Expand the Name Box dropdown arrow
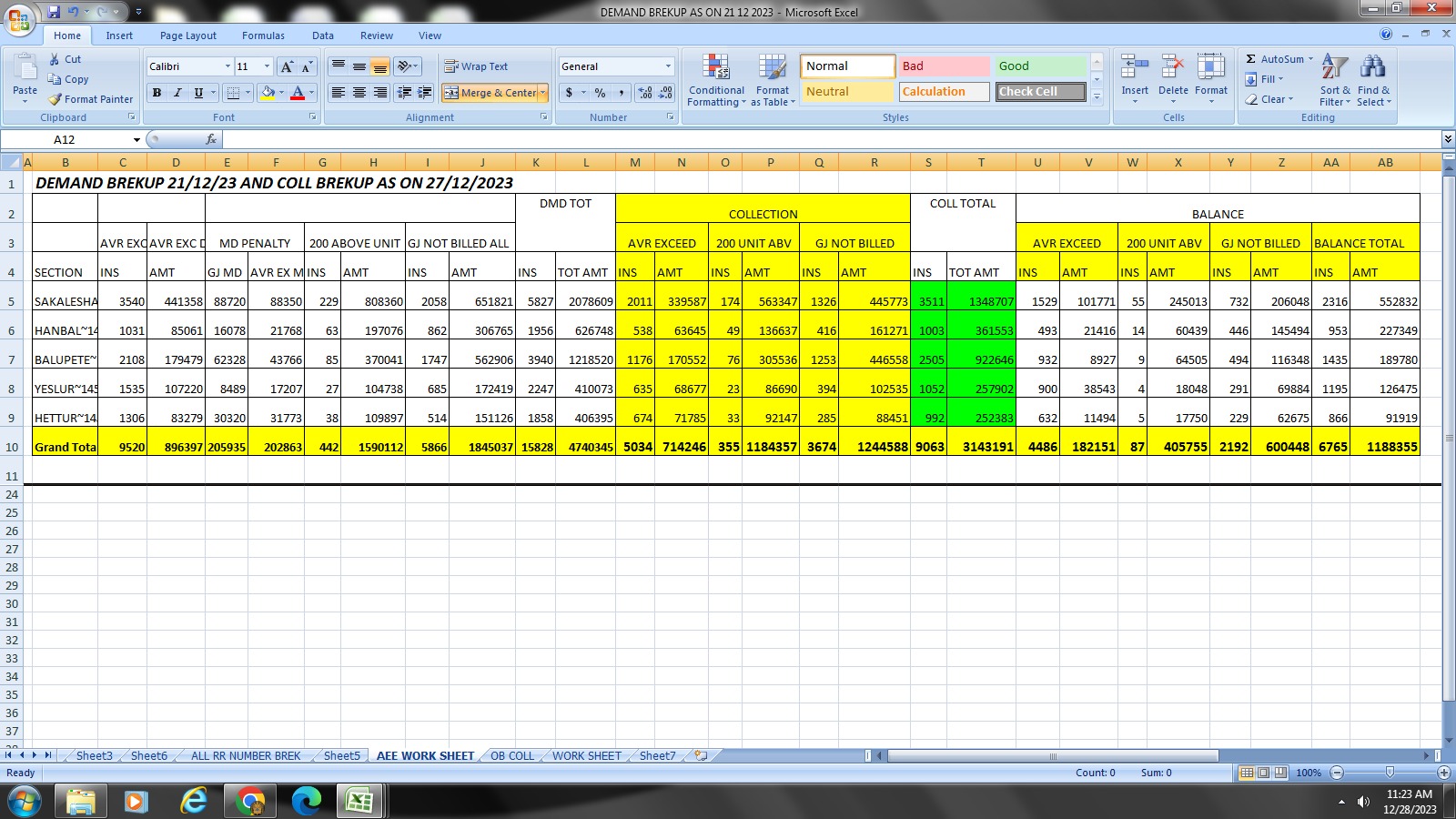Screen dimensions: 1456x819 coord(136,140)
